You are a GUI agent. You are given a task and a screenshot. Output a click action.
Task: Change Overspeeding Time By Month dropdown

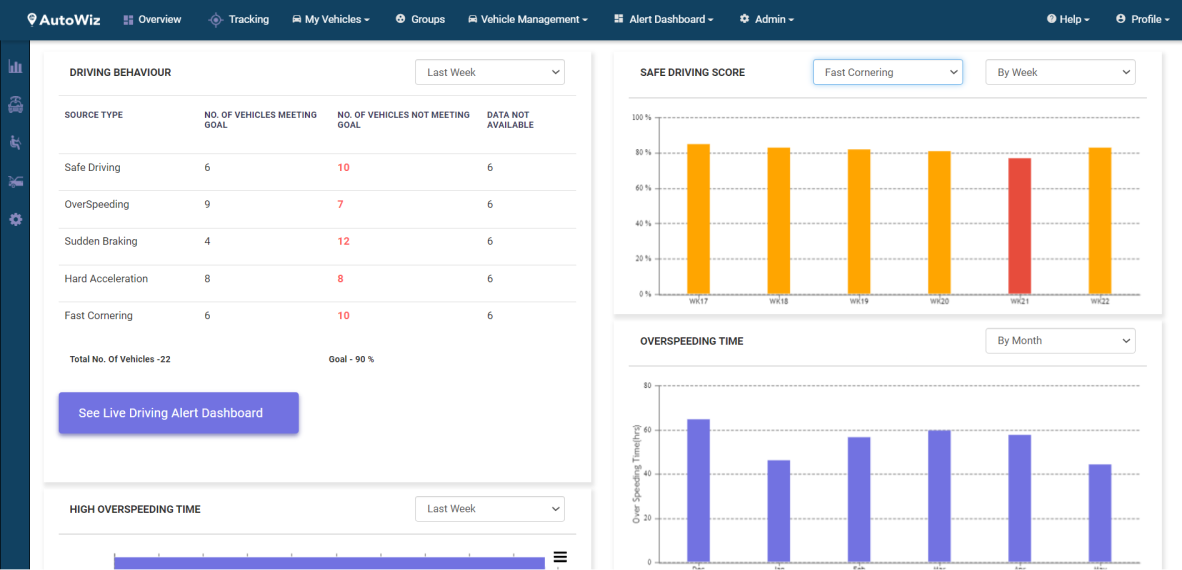[x=1060, y=341]
